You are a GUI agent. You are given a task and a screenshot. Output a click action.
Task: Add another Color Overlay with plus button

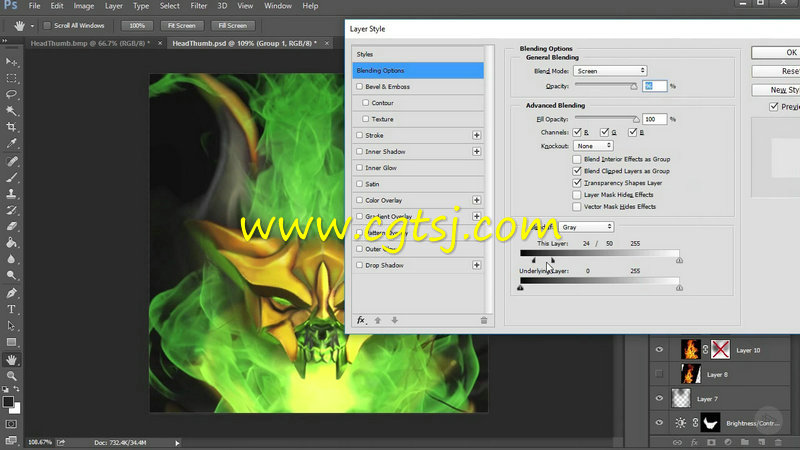477,200
